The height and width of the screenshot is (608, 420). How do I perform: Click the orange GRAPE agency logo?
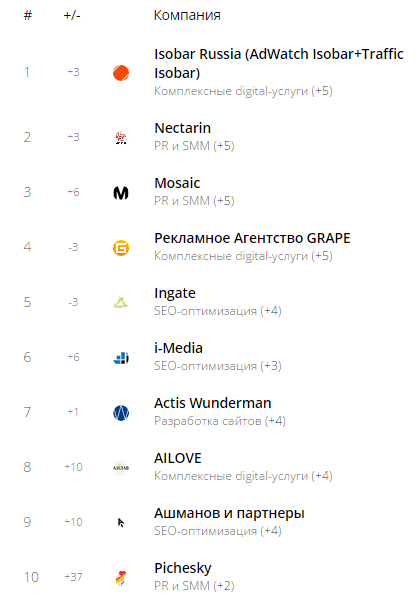click(121, 248)
